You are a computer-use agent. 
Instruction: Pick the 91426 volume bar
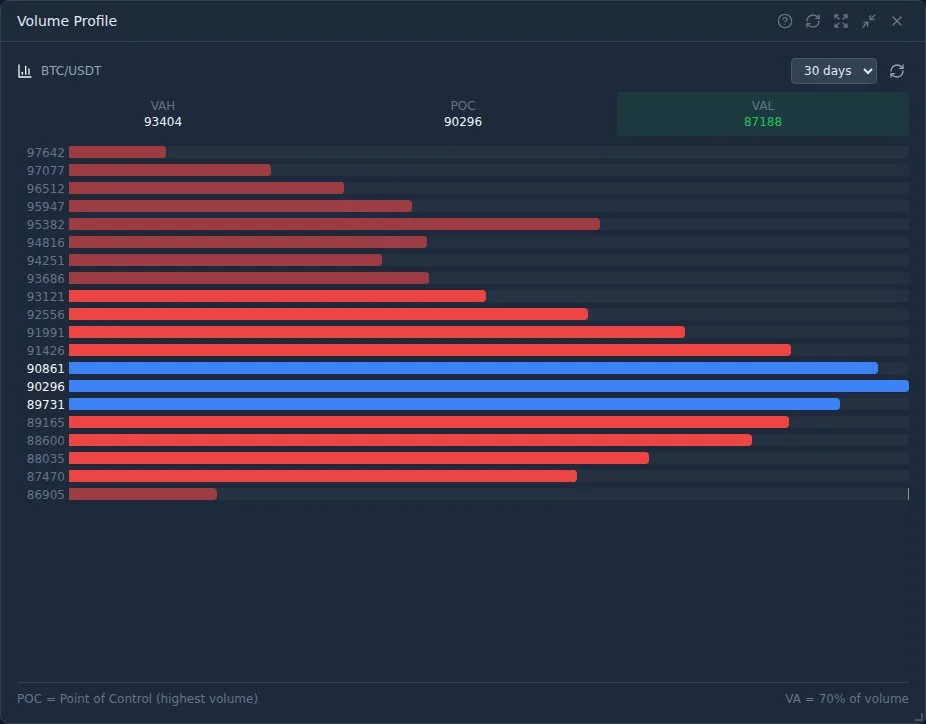tap(430, 350)
